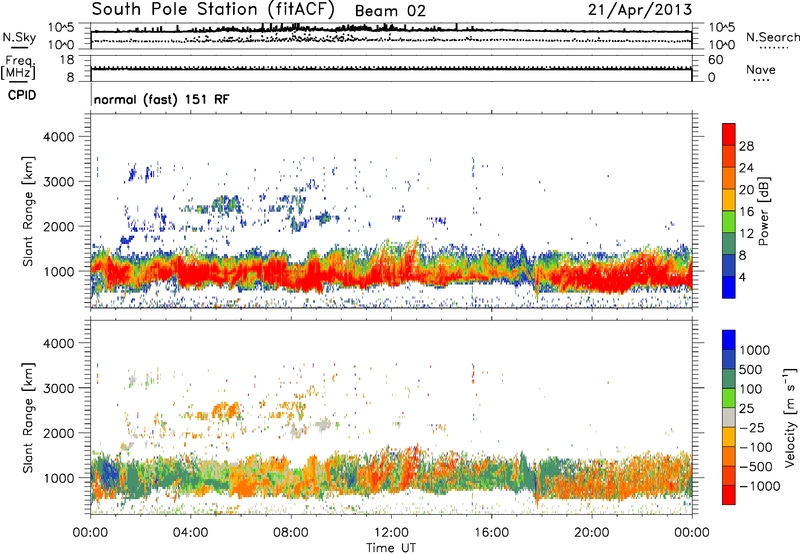Pick the teal 100–500 velocity swatch
The width and height of the screenshot is (800, 554).
[729, 379]
